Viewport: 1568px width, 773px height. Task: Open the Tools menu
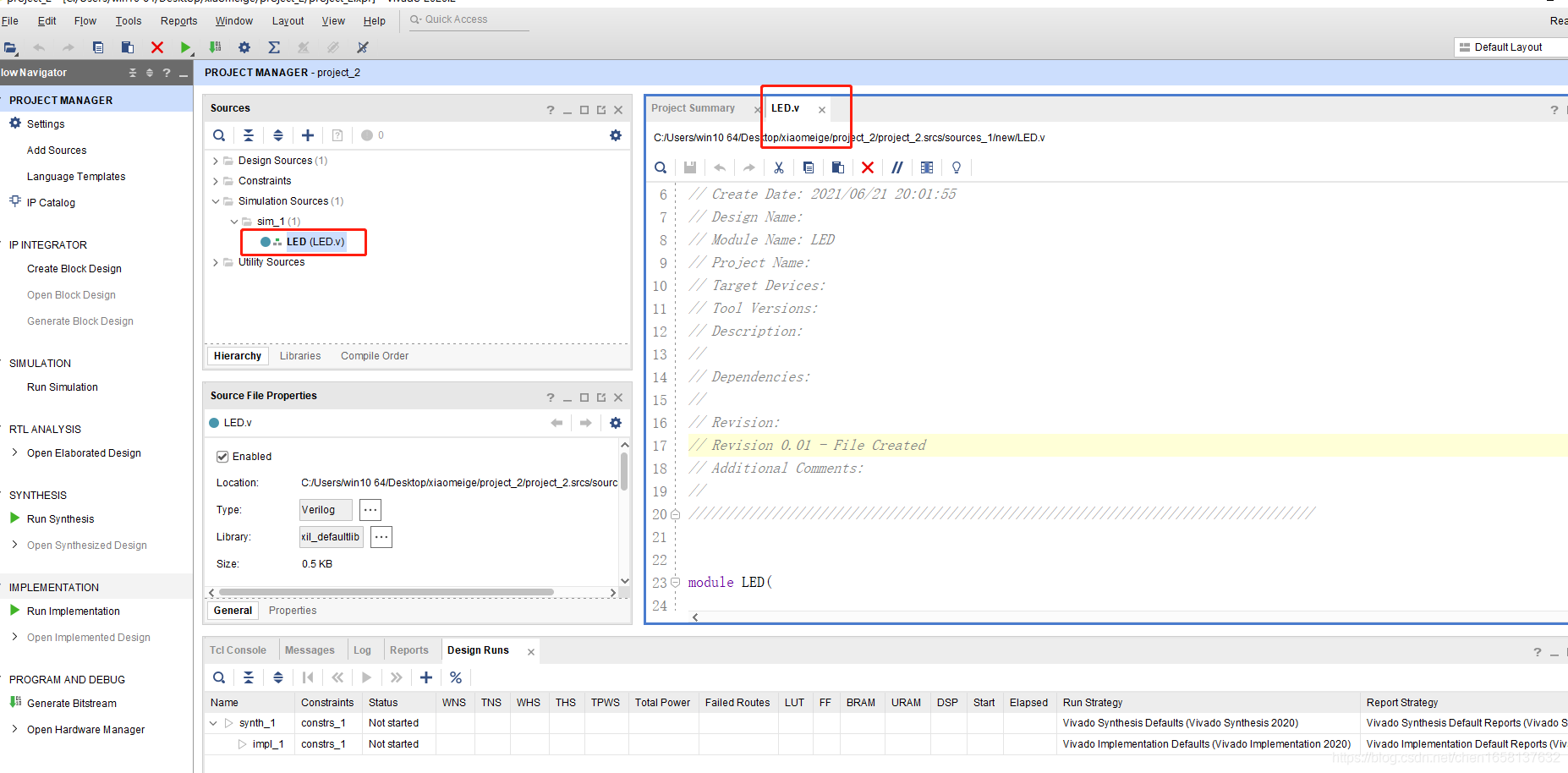point(129,21)
